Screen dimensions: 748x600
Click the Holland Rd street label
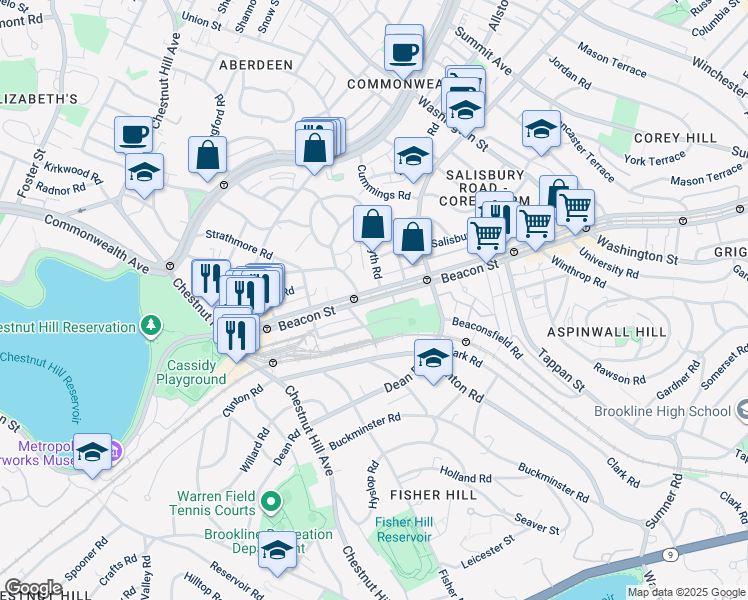point(465,475)
